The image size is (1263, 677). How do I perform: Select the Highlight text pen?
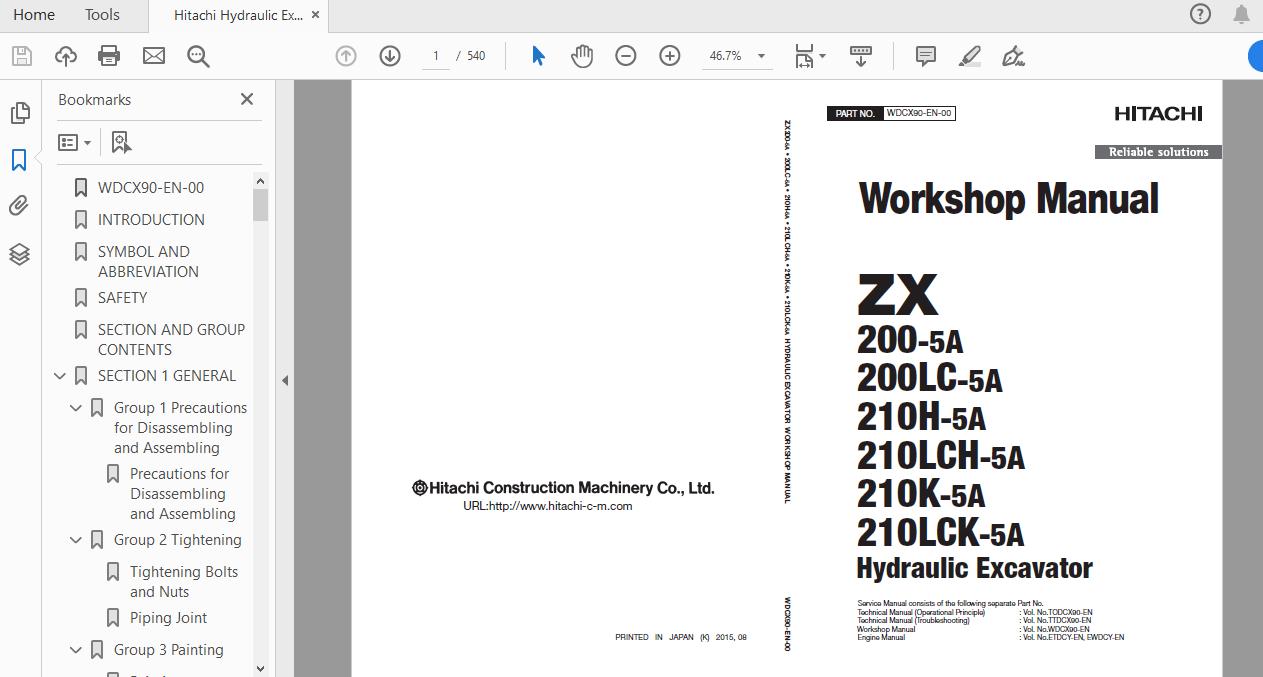970,56
